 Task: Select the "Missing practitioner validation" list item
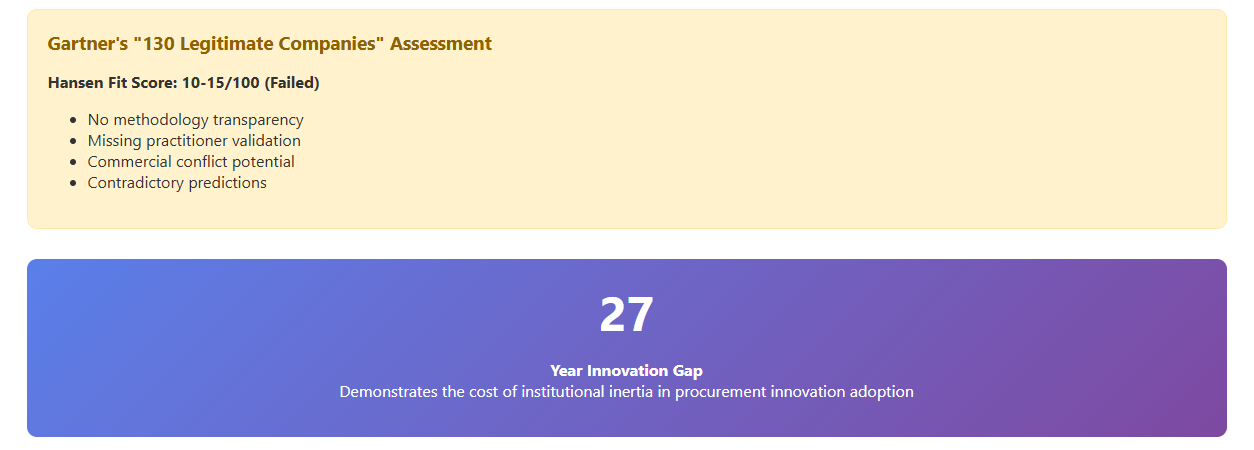click(x=194, y=141)
